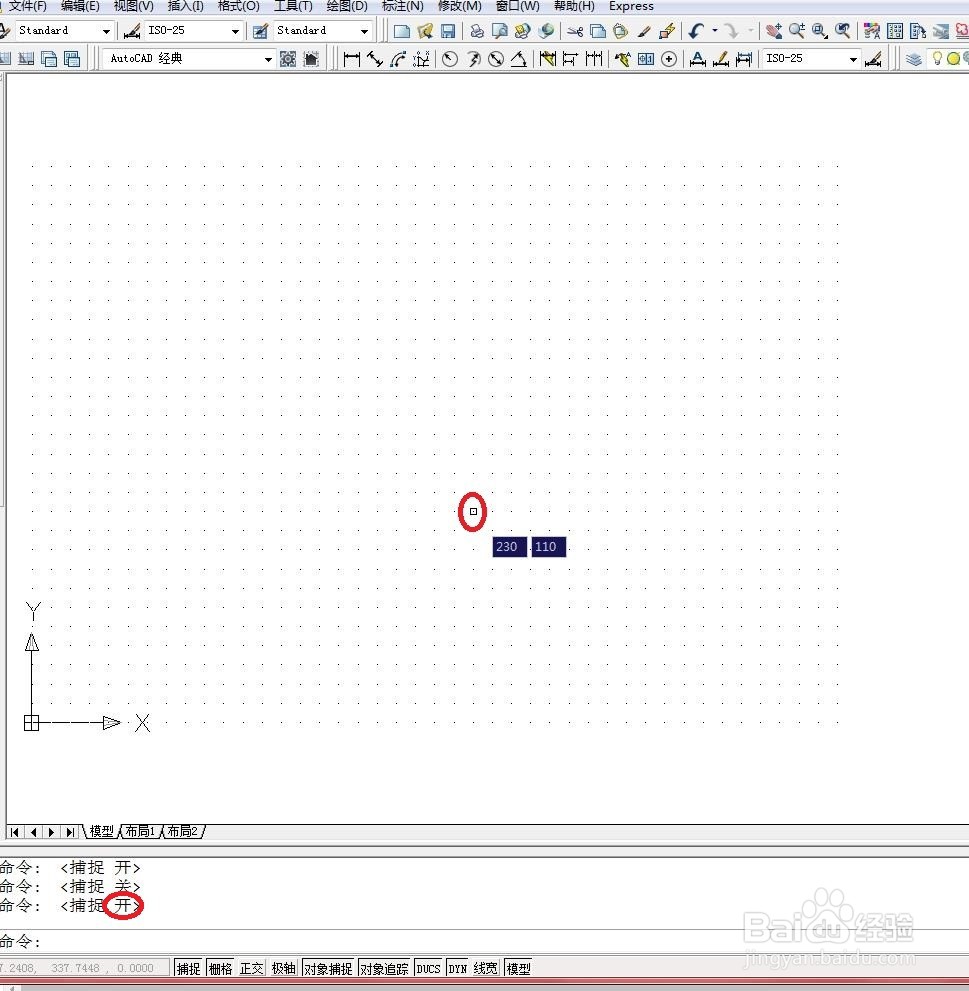Select the Radius dimension tool
This screenshot has height=991, width=969.
click(x=449, y=59)
